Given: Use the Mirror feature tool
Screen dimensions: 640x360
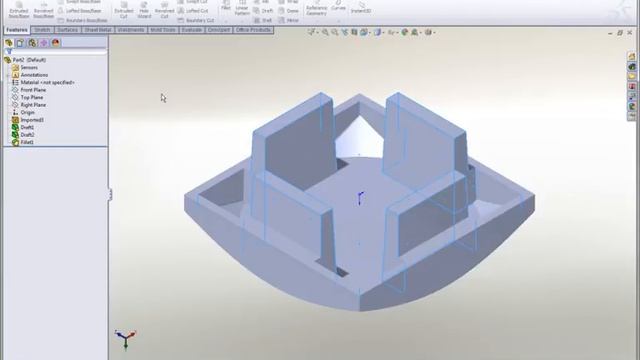Looking at the screenshot, I should coord(289,20).
